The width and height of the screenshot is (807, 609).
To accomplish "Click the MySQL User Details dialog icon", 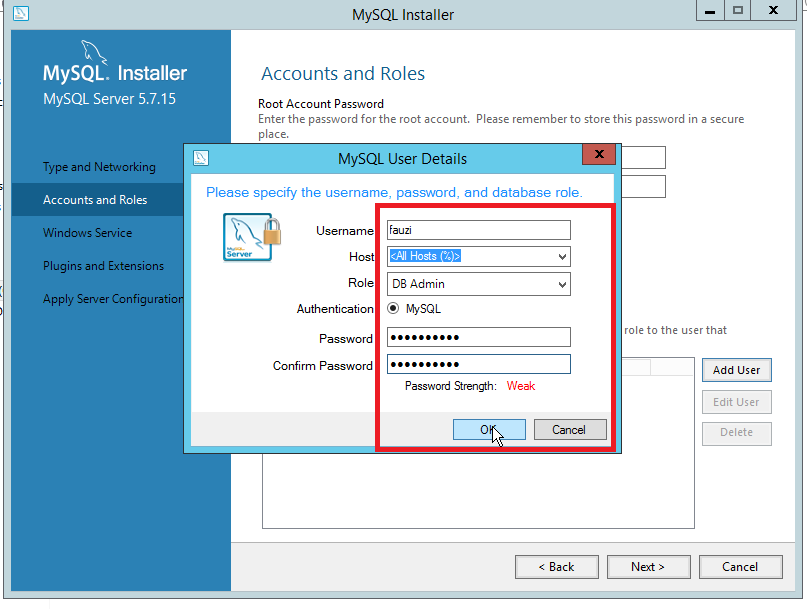I will (201, 158).
